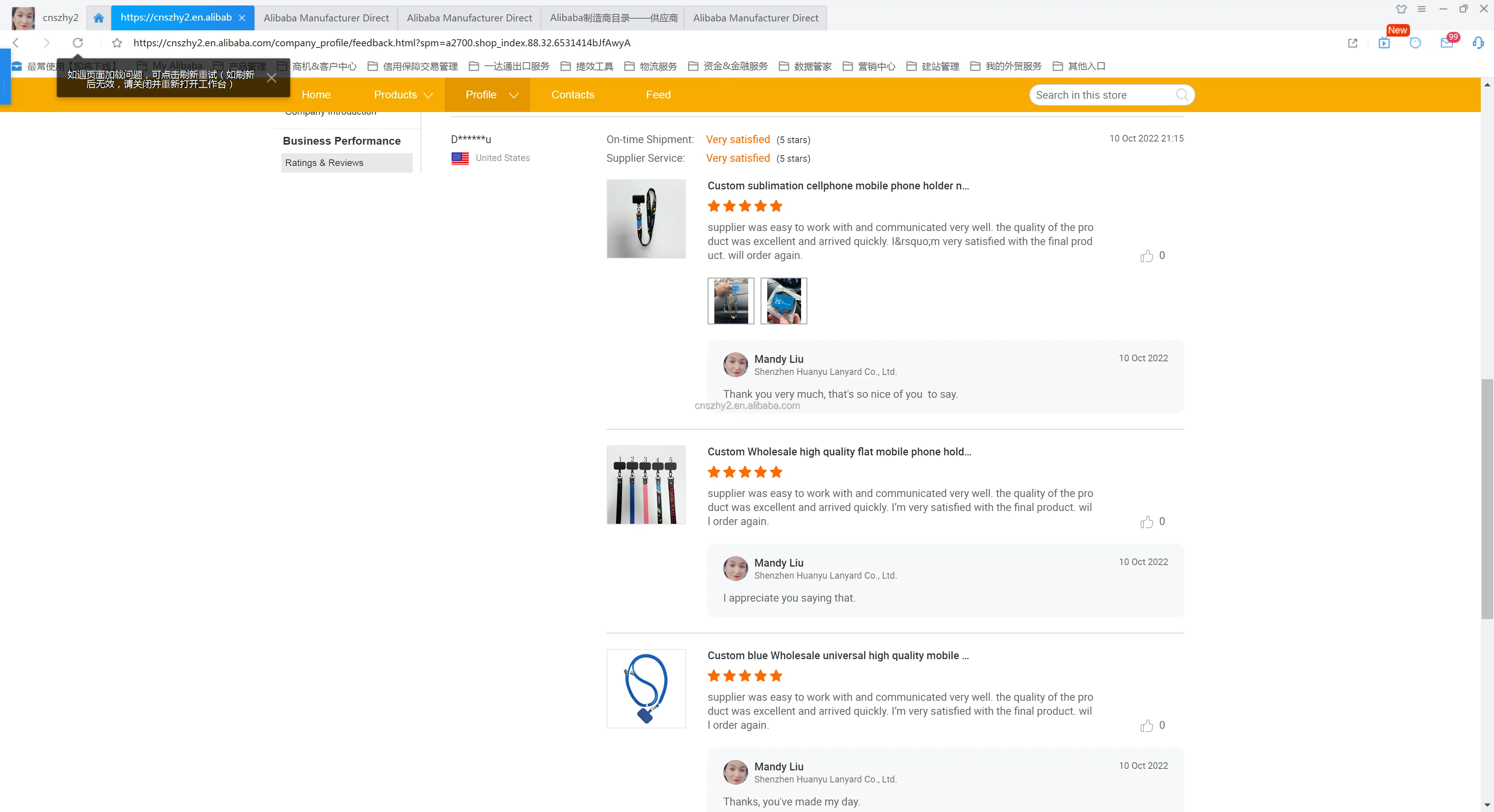
Task: Switch to the Alibaba制造商目录 tab
Action: tap(614, 18)
